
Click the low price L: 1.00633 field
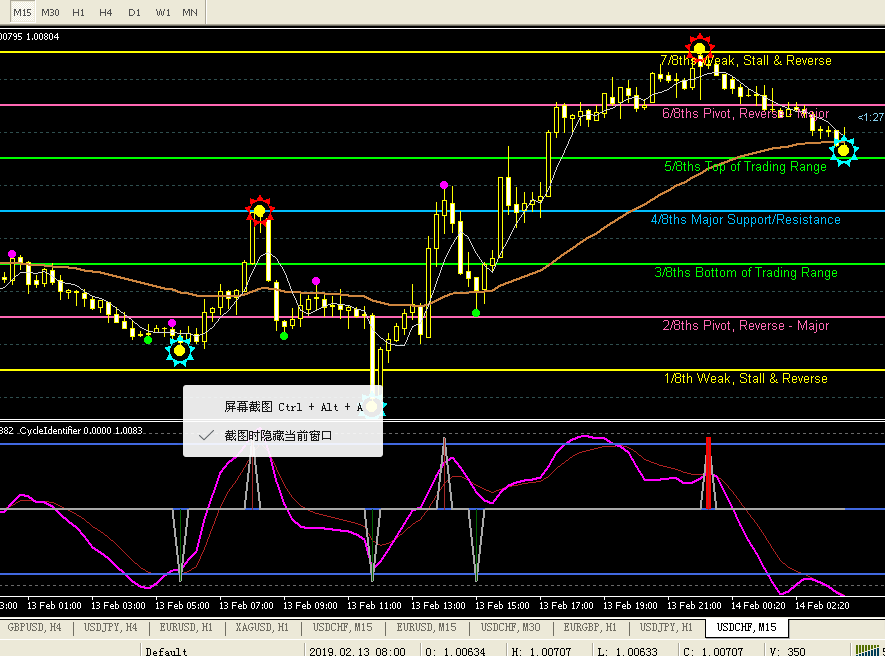pos(628,651)
